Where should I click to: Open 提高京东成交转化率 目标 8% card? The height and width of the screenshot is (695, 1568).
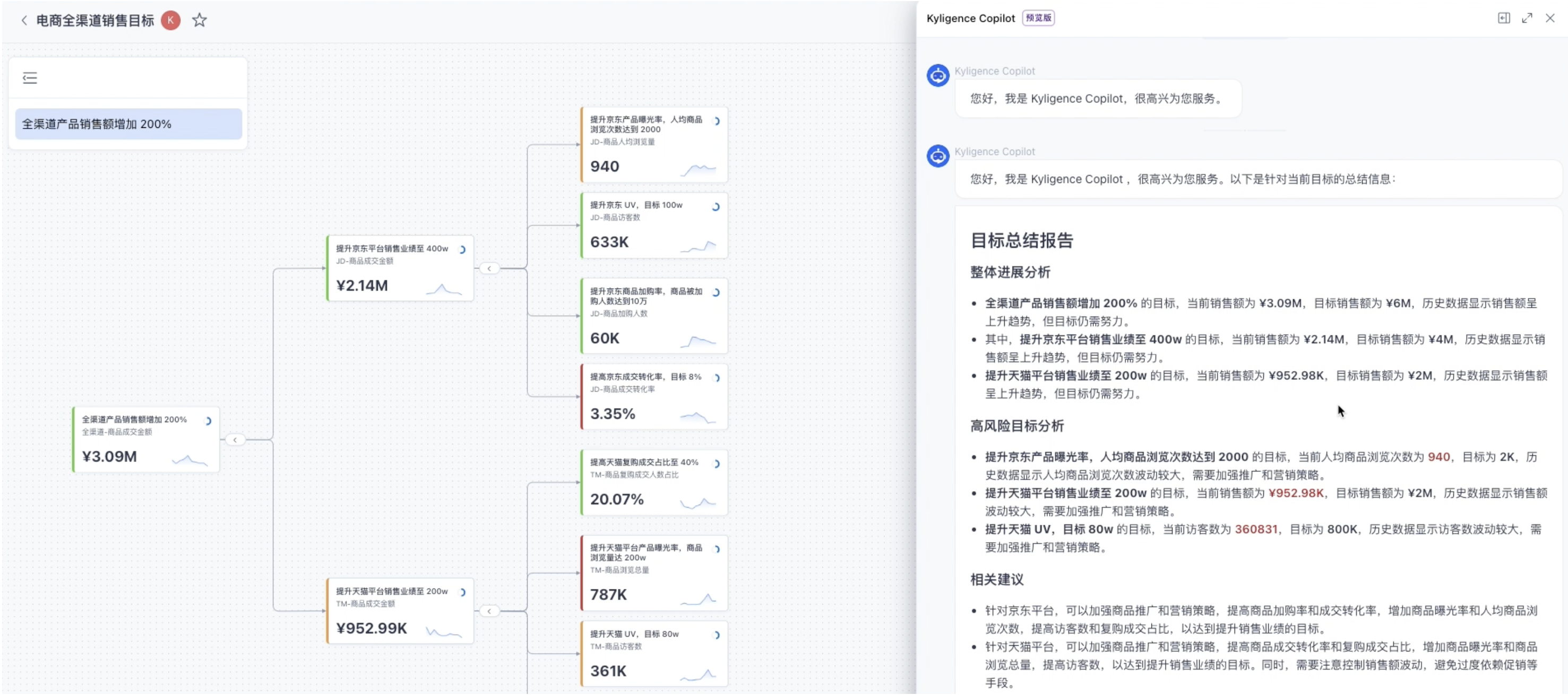654,397
